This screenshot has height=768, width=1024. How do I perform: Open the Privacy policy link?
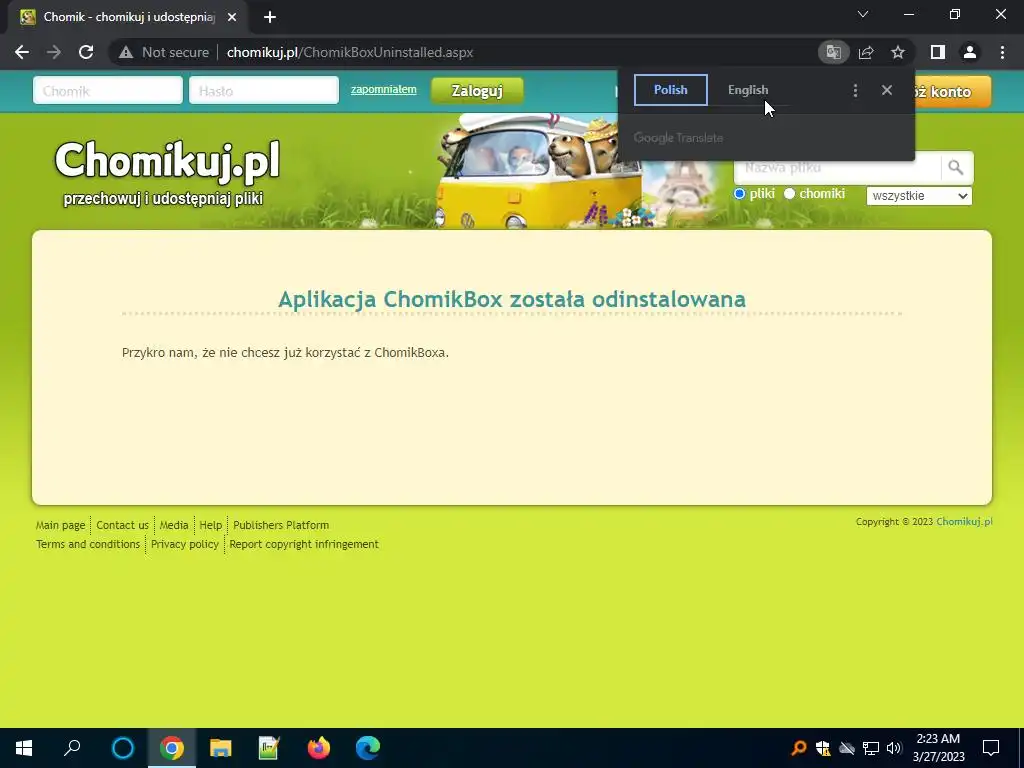point(185,544)
